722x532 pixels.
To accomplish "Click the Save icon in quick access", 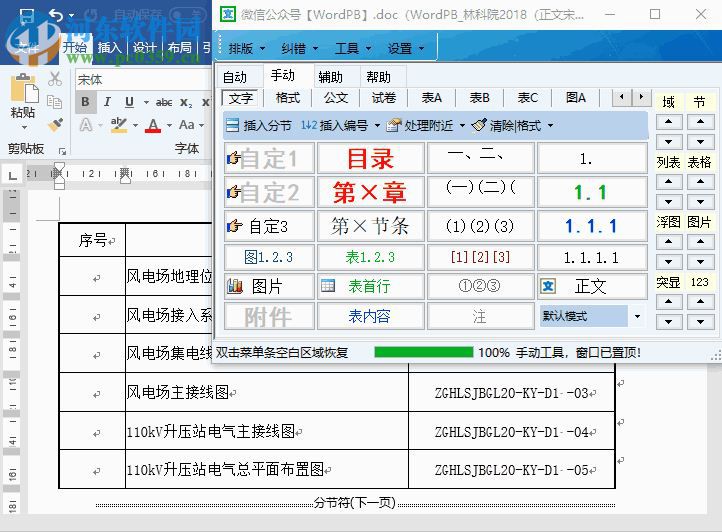I will (27, 16).
